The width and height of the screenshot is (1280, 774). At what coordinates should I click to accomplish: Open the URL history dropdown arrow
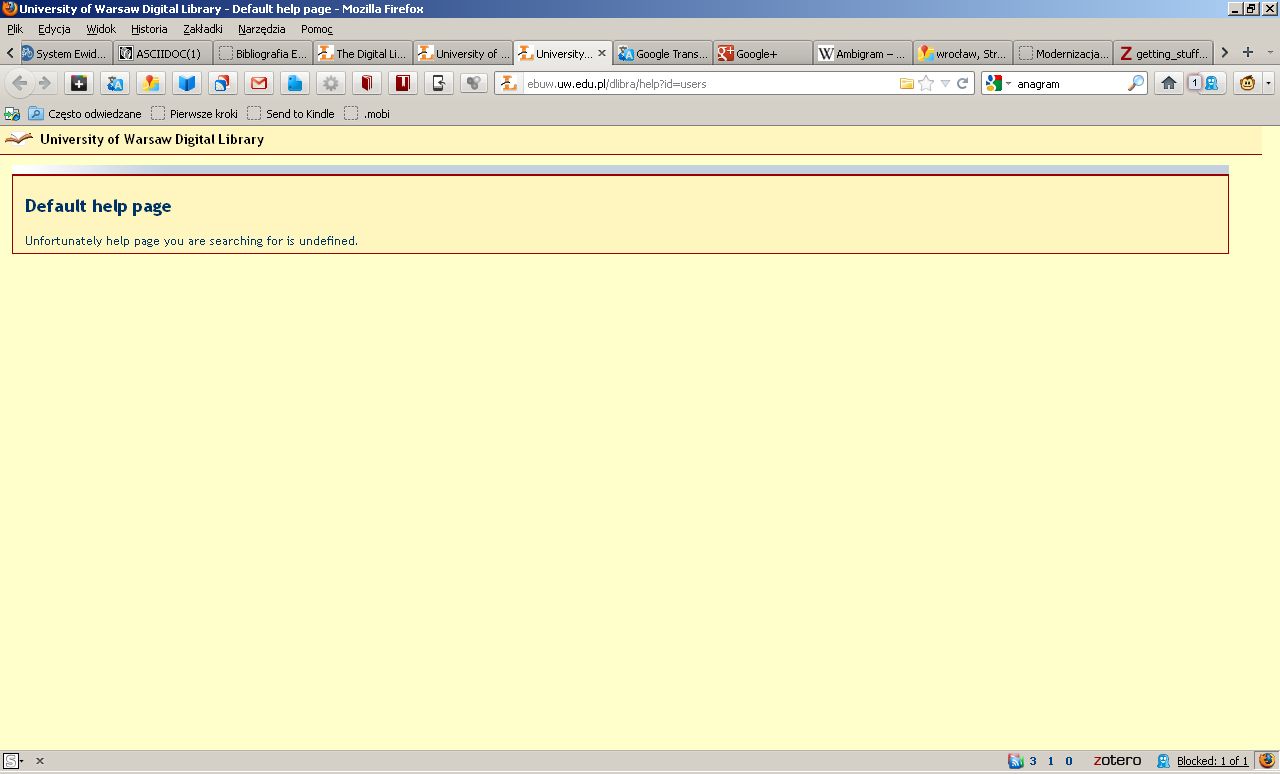click(x=945, y=84)
